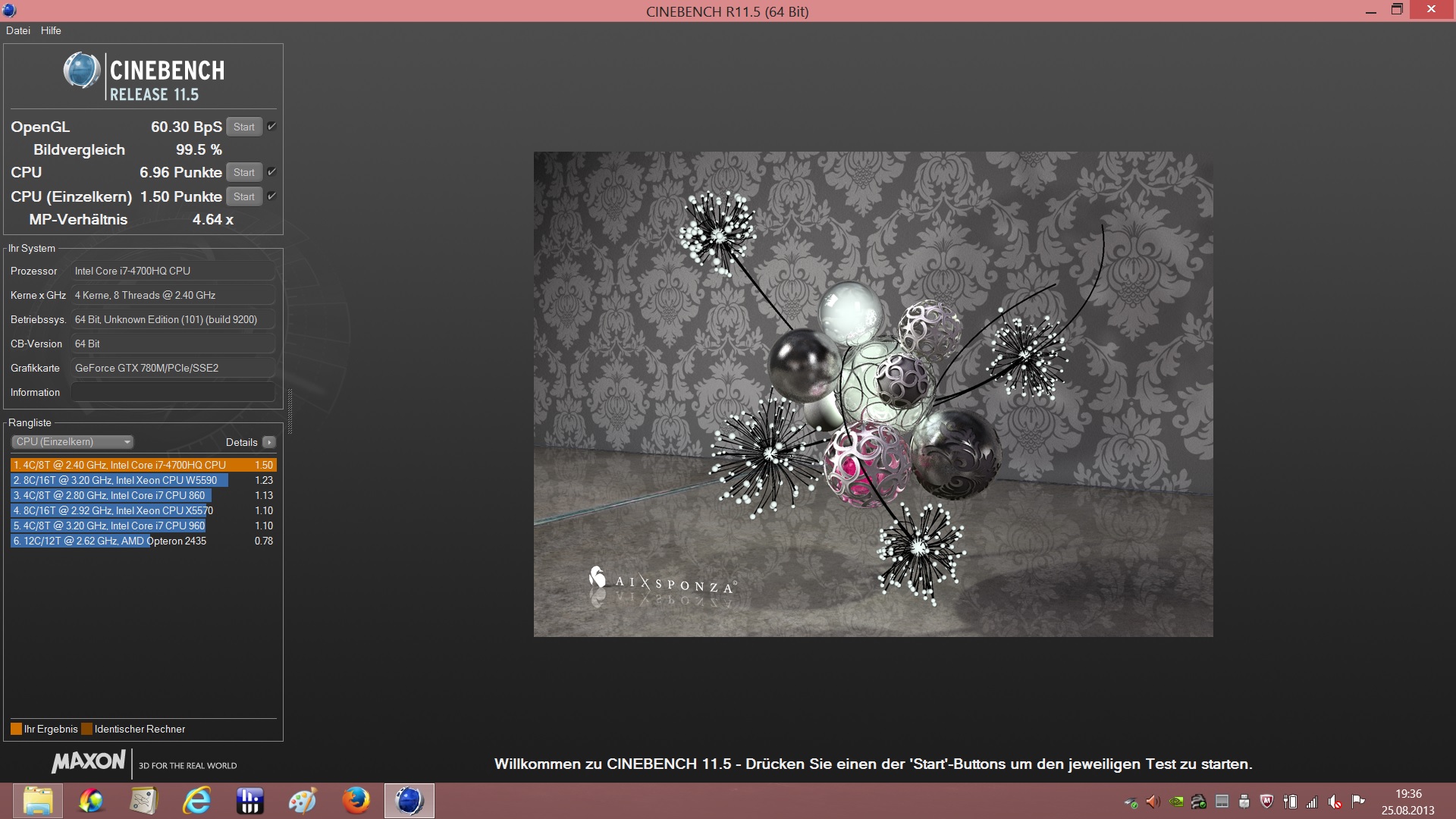Viewport: 1456px width, 819px height.
Task: Click the OpenGL score 60.30 BpS
Action: (x=187, y=127)
